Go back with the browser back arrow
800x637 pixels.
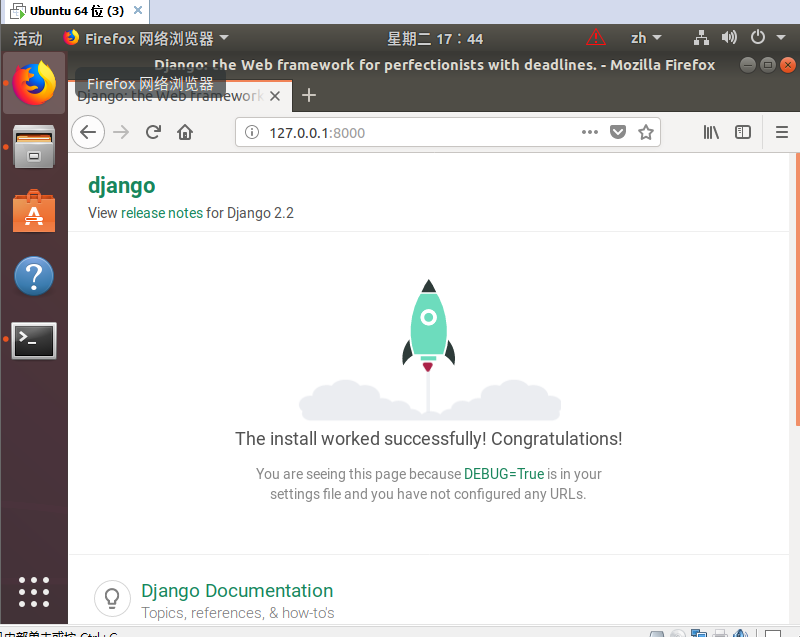pos(88,133)
